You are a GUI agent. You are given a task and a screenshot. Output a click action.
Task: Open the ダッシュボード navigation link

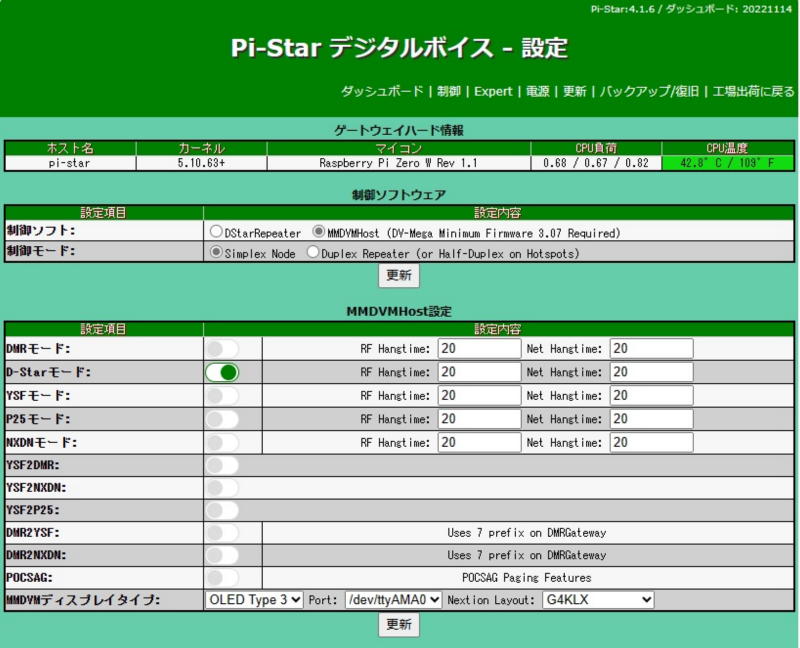tap(382, 91)
